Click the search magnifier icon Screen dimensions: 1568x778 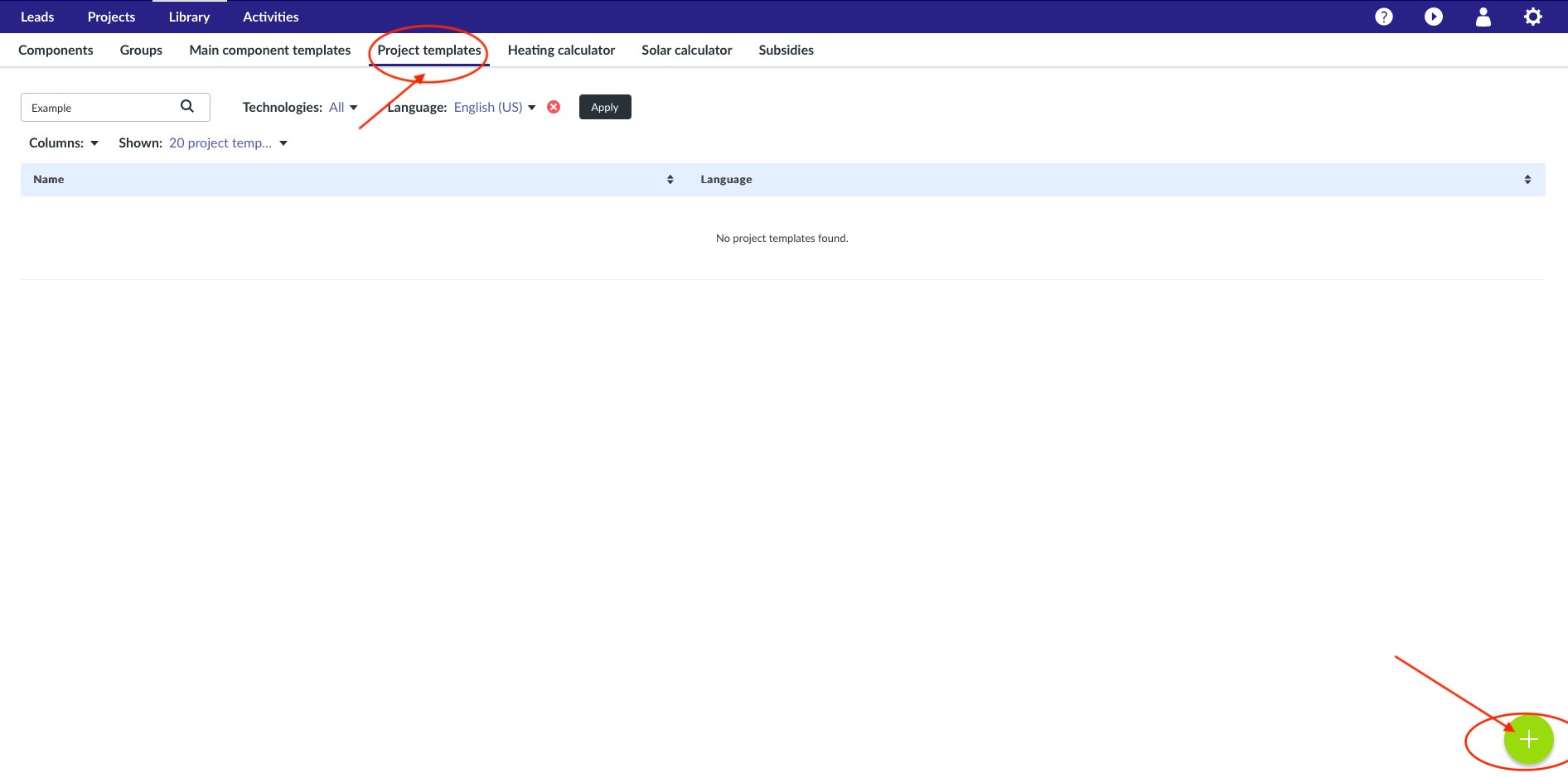[187, 106]
